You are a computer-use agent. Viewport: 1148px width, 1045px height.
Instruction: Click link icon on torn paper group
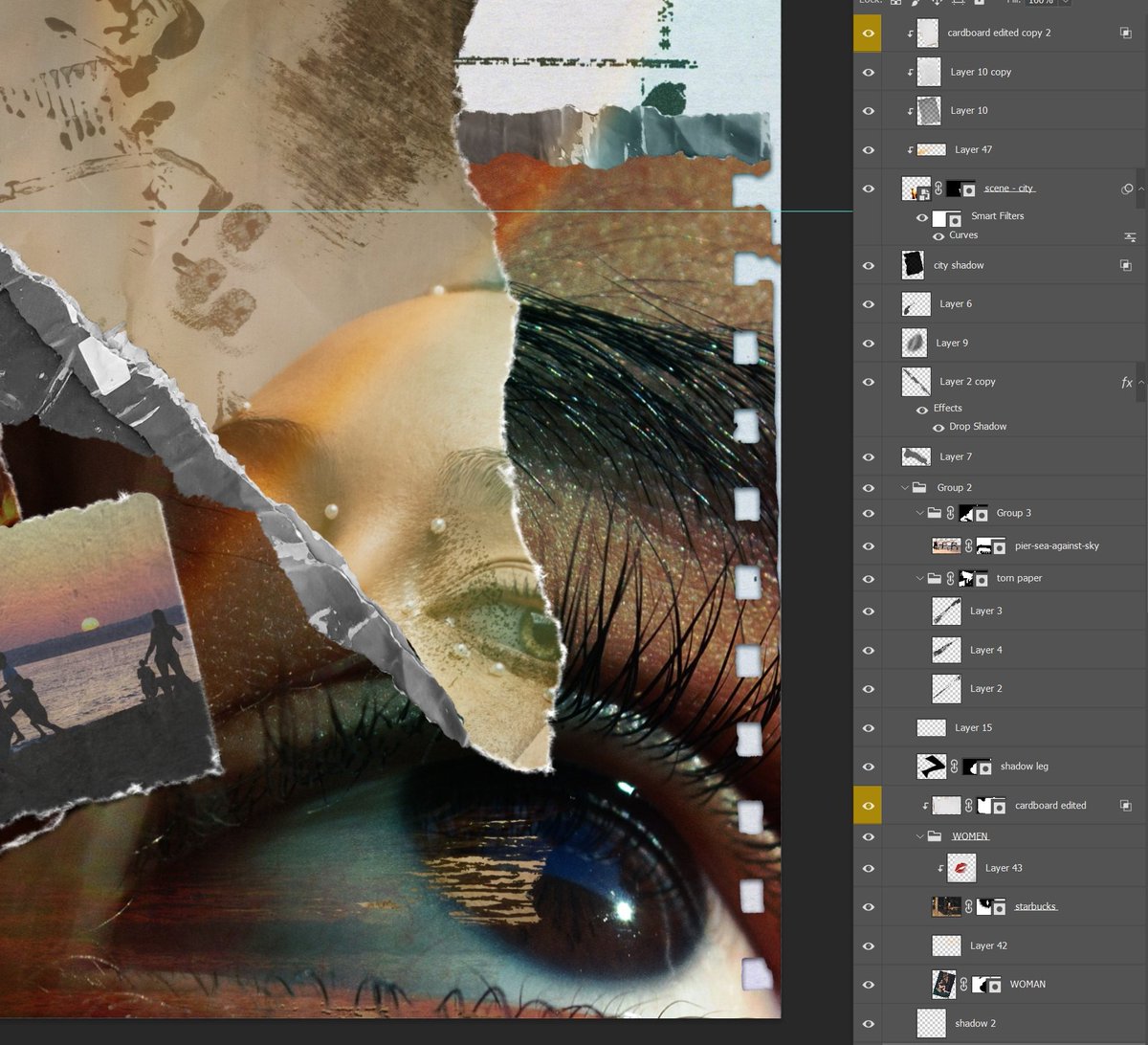click(950, 578)
